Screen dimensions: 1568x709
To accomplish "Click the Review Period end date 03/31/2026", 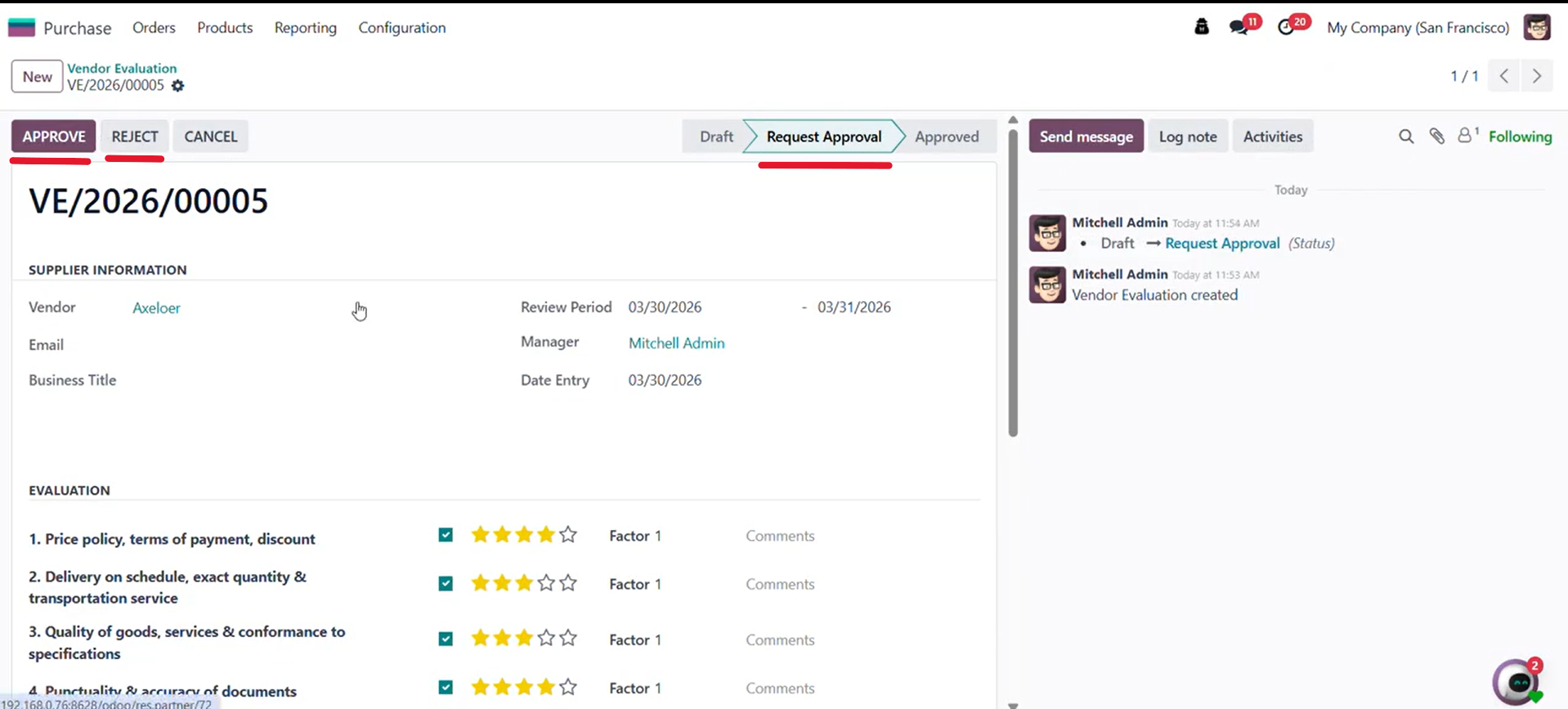I will (x=854, y=307).
